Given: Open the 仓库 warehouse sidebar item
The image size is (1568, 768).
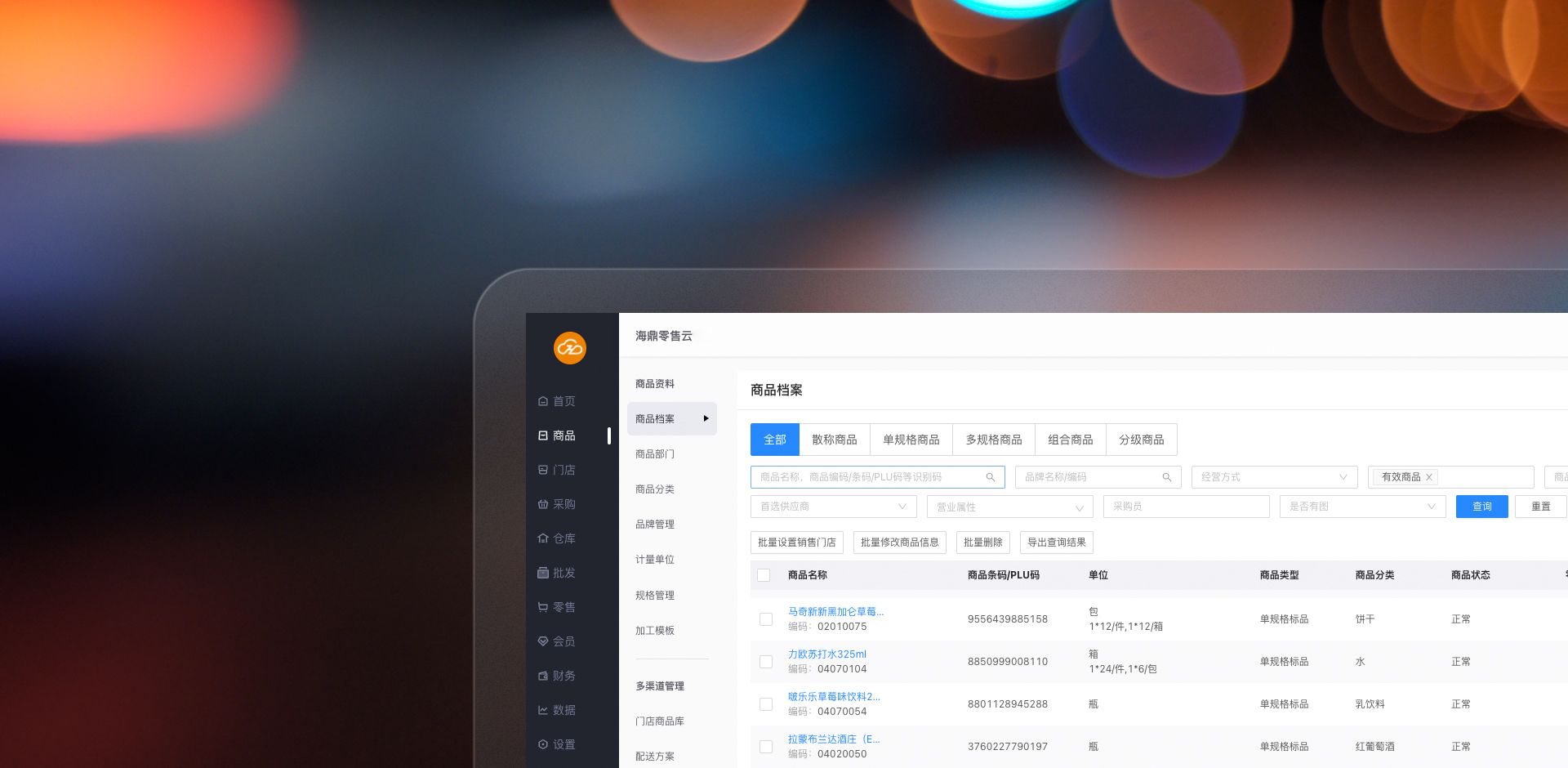Looking at the screenshot, I should point(557,538).
